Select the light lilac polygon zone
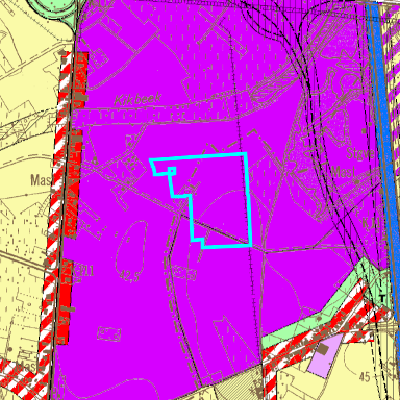 coord(325,357)
